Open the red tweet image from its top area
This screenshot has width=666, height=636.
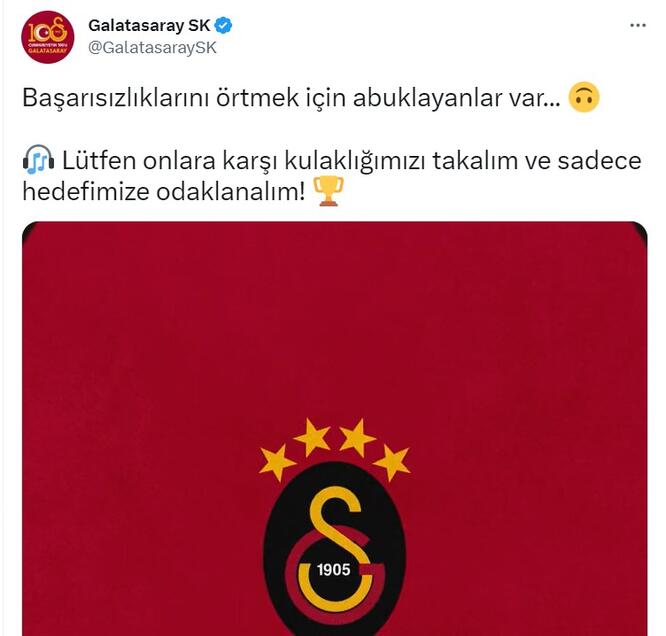click(x=334, y=297)
